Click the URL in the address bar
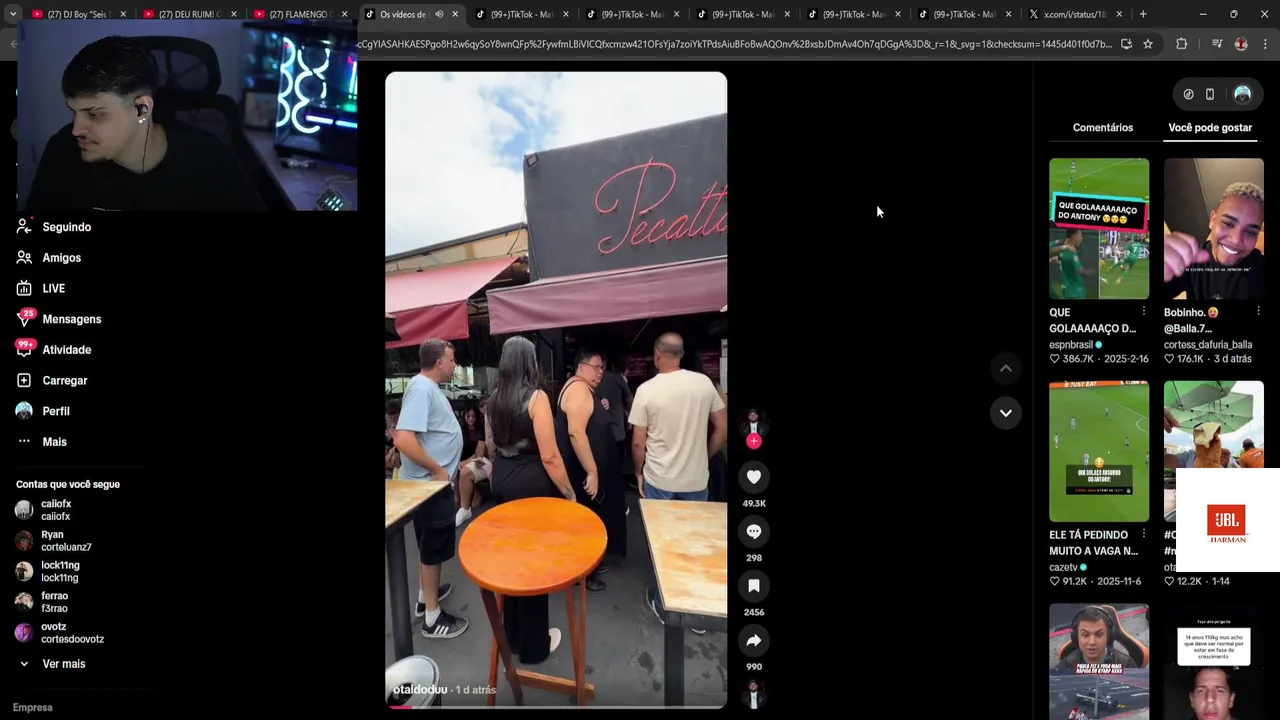The width and height of the screenshot is (1280, 720). (x=734, y=44)
